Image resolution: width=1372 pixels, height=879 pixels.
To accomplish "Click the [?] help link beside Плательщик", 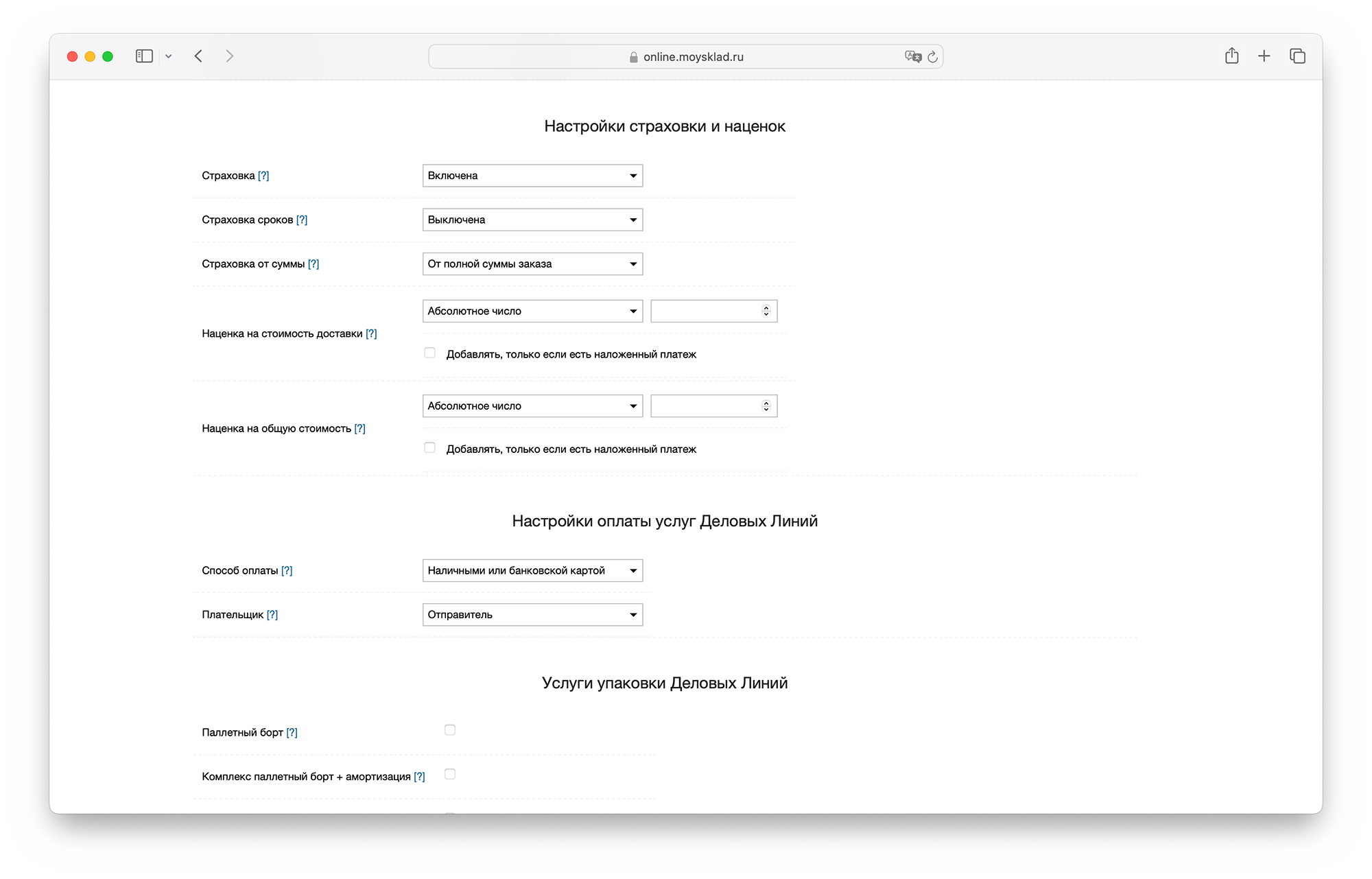I will click(272, 615).
